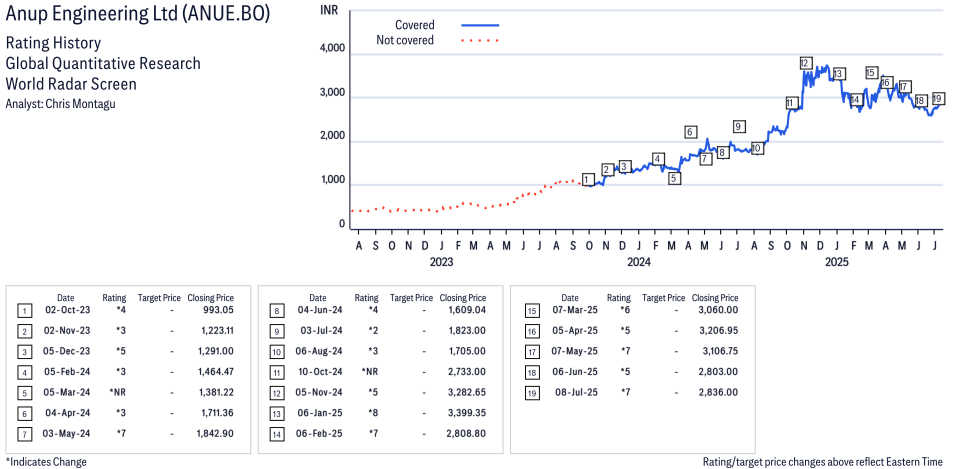
Task: Click the Anup Engineering Ltd (ANUE.BO) title
Action: coord(138,15)
